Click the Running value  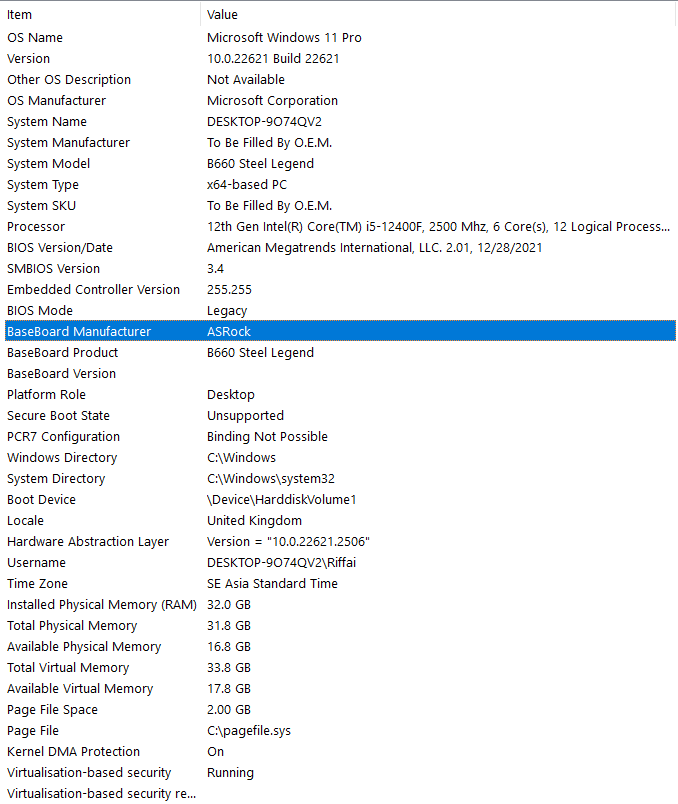[230, 773]
